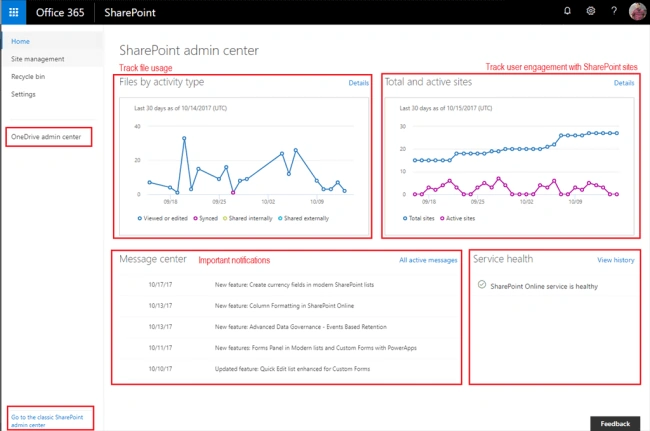650x431 pixels.
Task: Click the SharePoint admin center page title
Action: coord(189,51)
